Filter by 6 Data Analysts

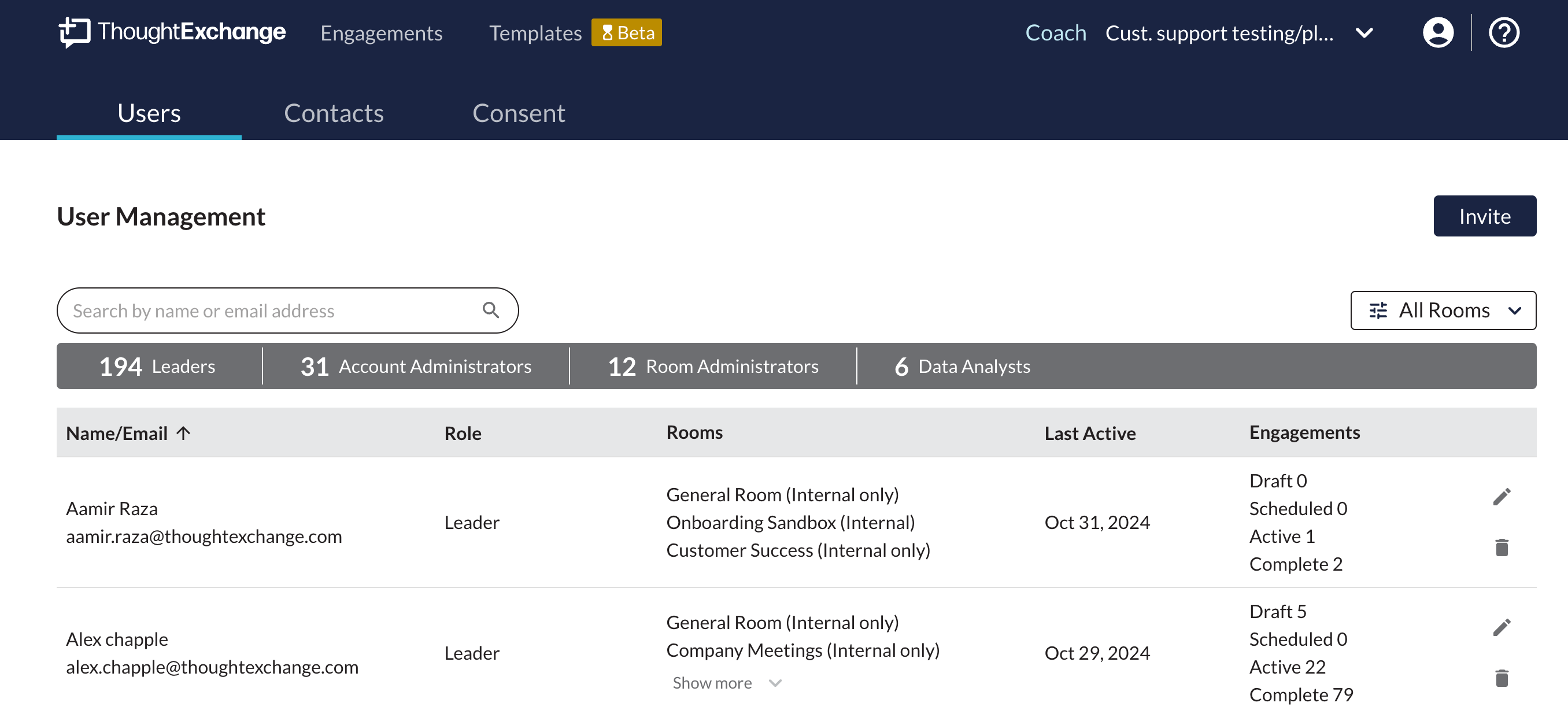pos(962,367)
